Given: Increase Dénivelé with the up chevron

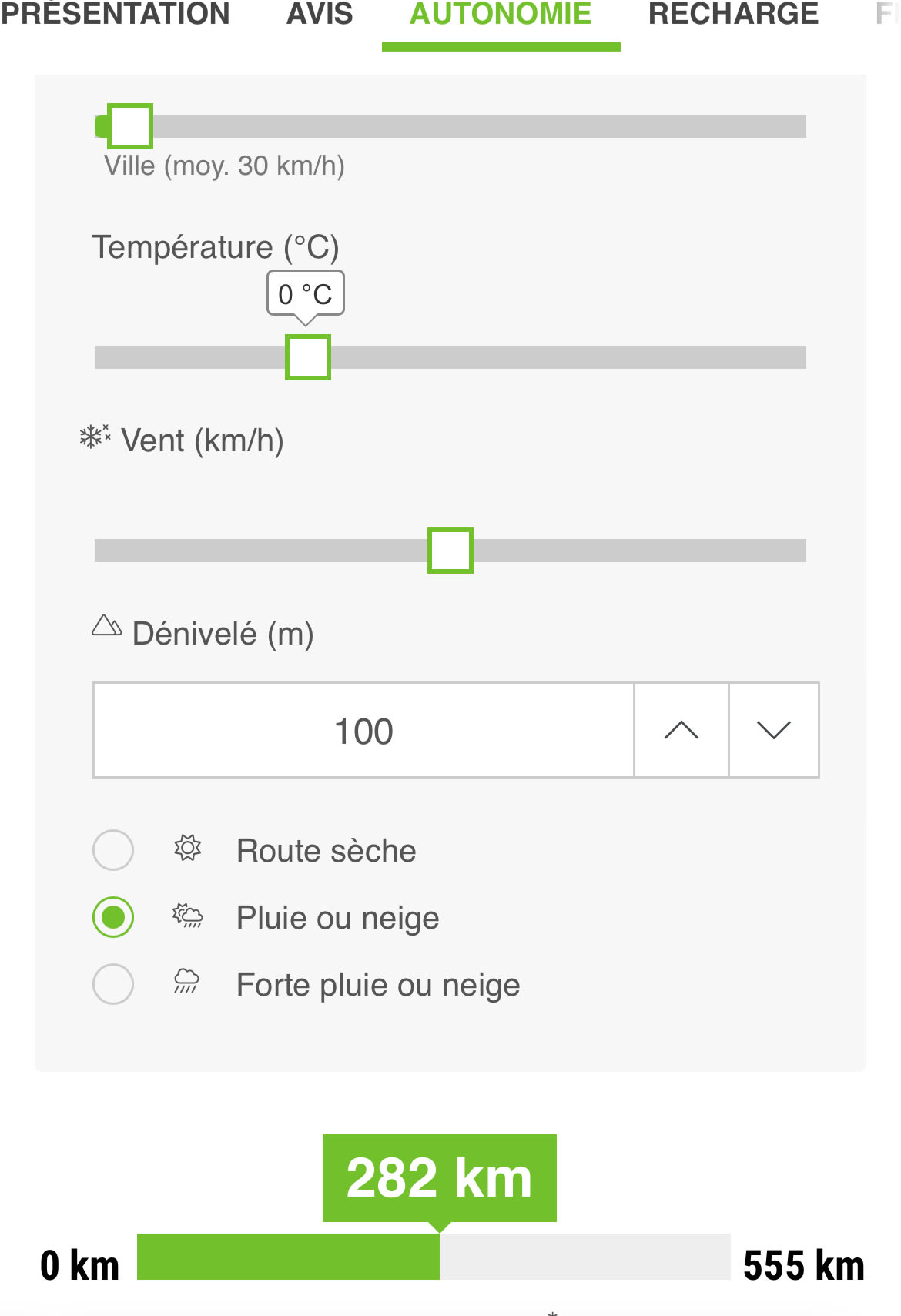Looking at the screenshot, I should point(682,730).
